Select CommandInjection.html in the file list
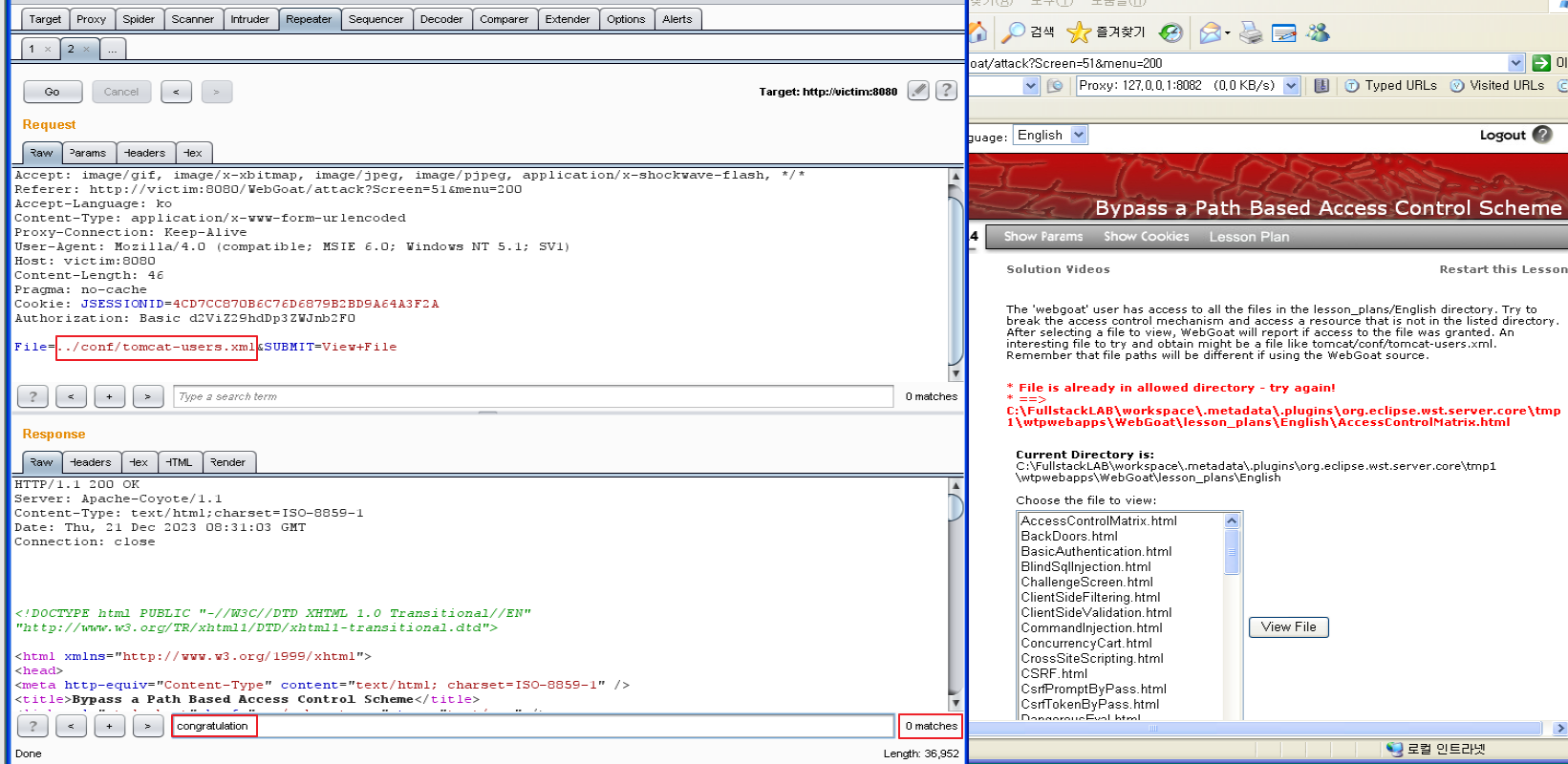1568x764 pixels. click(x=1091, y=627)
